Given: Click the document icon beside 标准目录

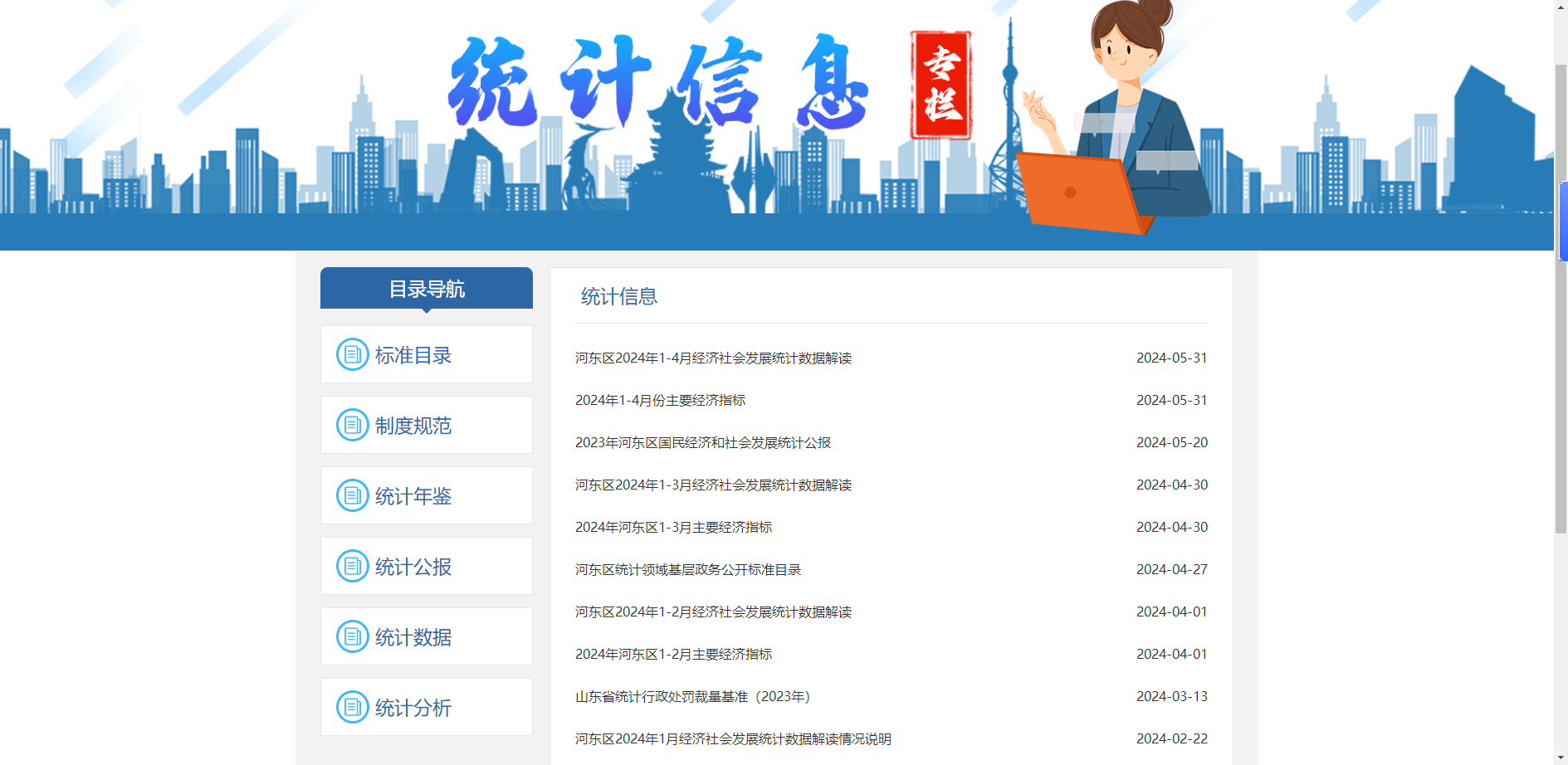Looking at the screenshot, I should click(352, 354).
